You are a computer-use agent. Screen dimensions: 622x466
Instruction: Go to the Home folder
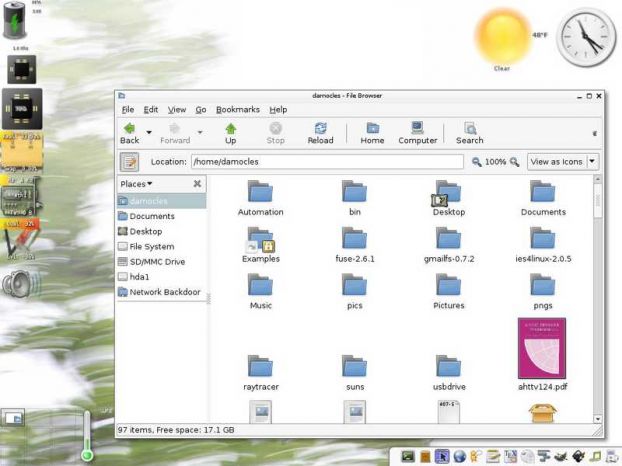point(372,134)
